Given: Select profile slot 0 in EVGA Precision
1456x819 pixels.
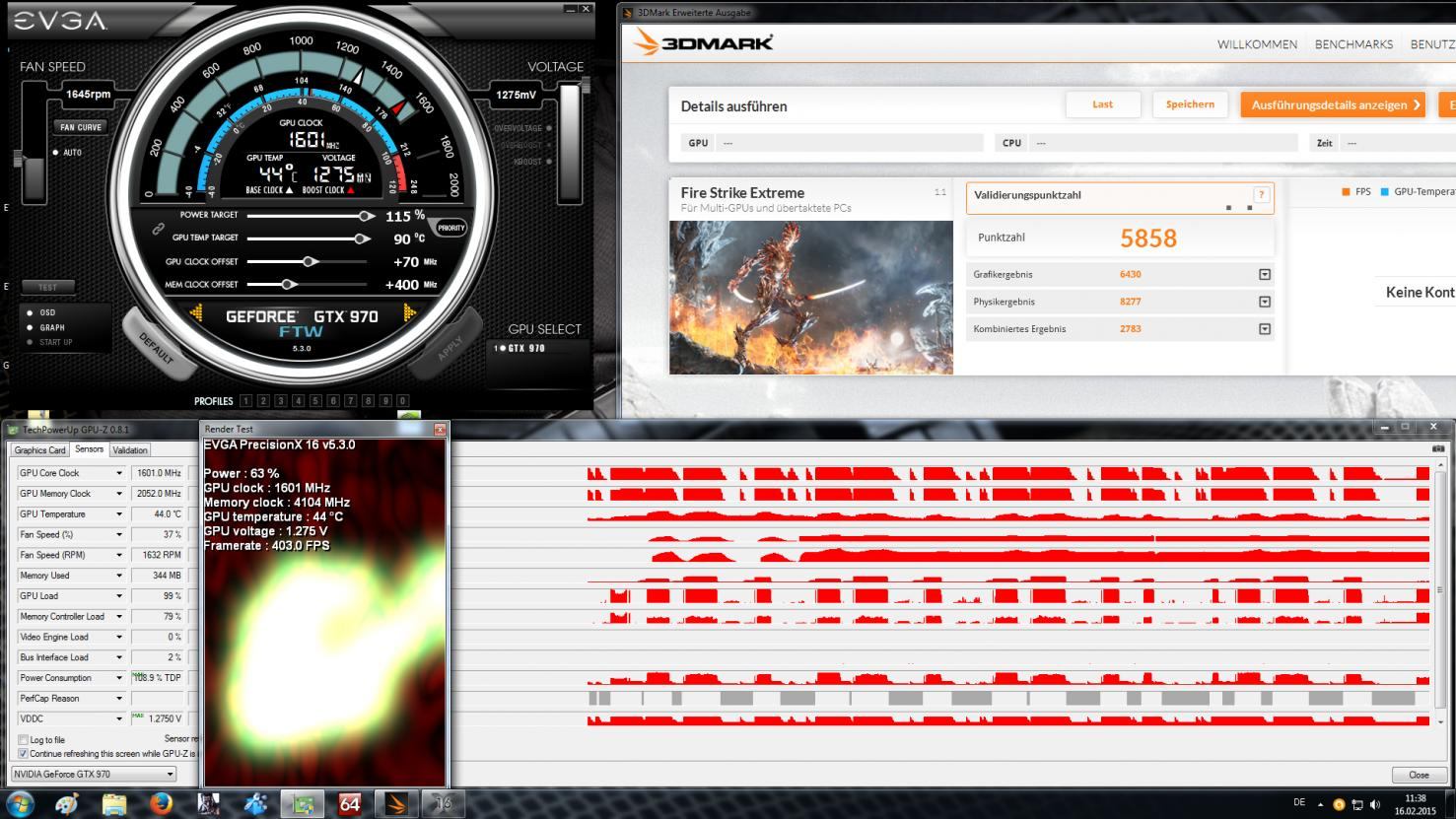Looking at the screenshot, I should pyautogui.click(x=402, y=401).
